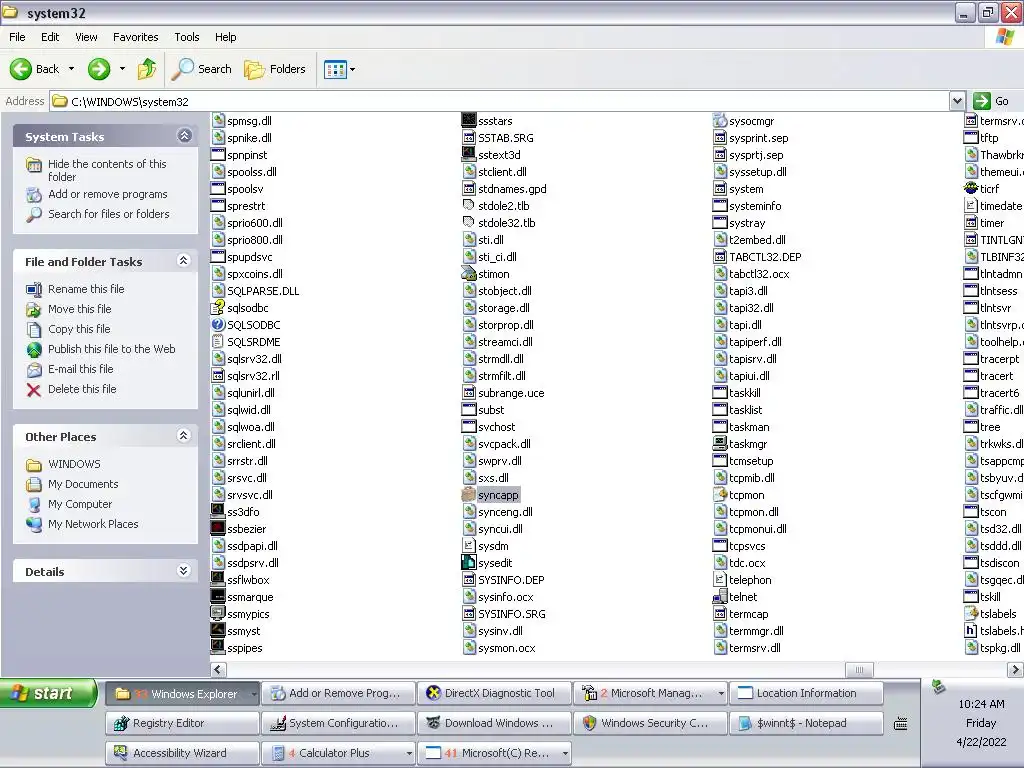
Task: Click Add or remove programs link
Action: [x=108, y=194]
